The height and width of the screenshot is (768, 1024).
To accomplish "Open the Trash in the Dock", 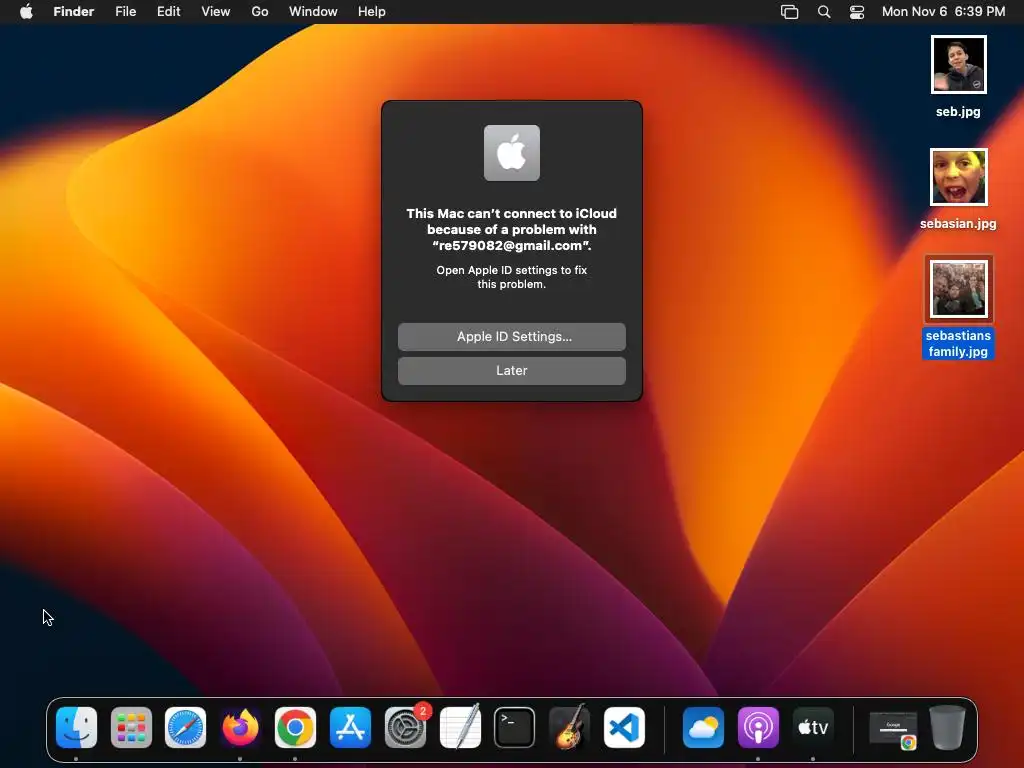I will click(948, 728).
